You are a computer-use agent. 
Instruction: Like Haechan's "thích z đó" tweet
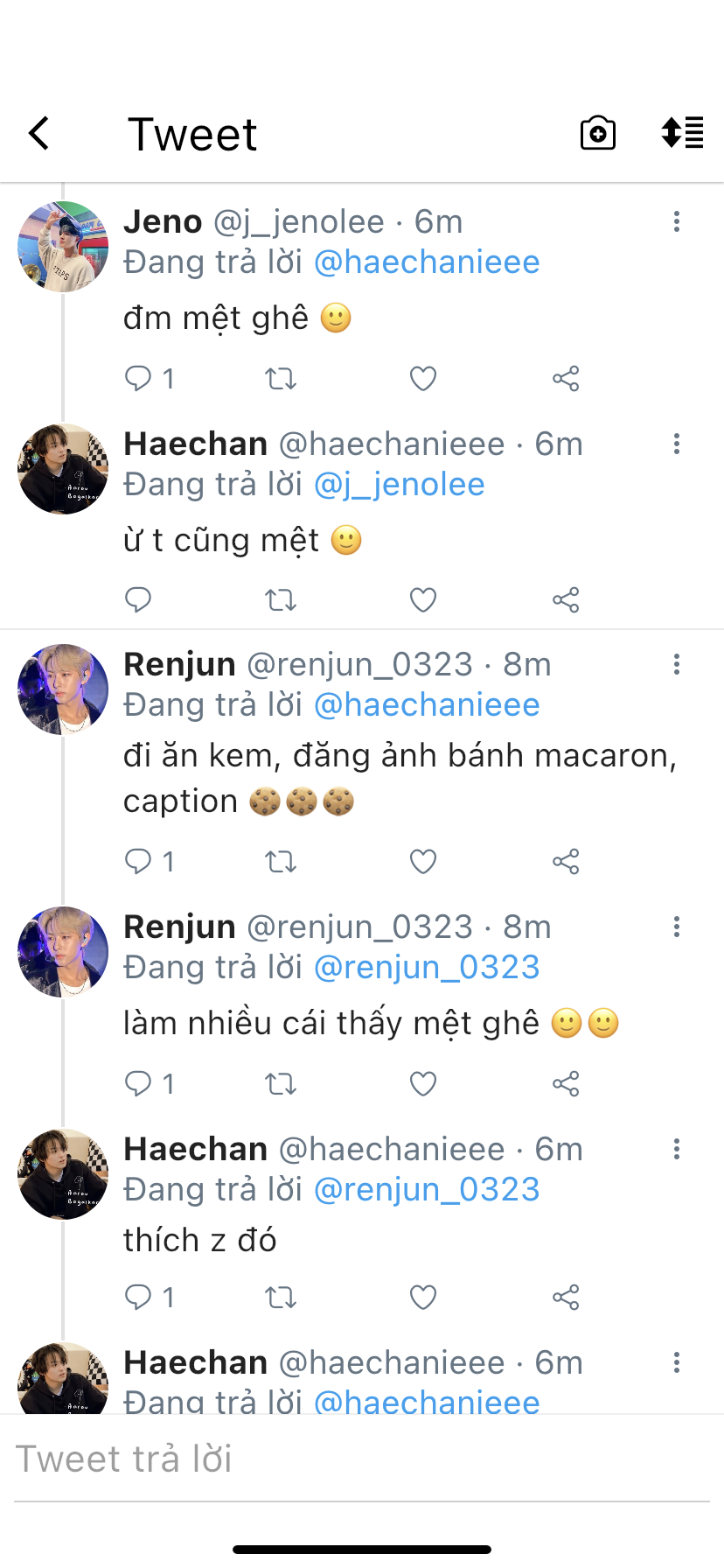[x=423, y=1297]
